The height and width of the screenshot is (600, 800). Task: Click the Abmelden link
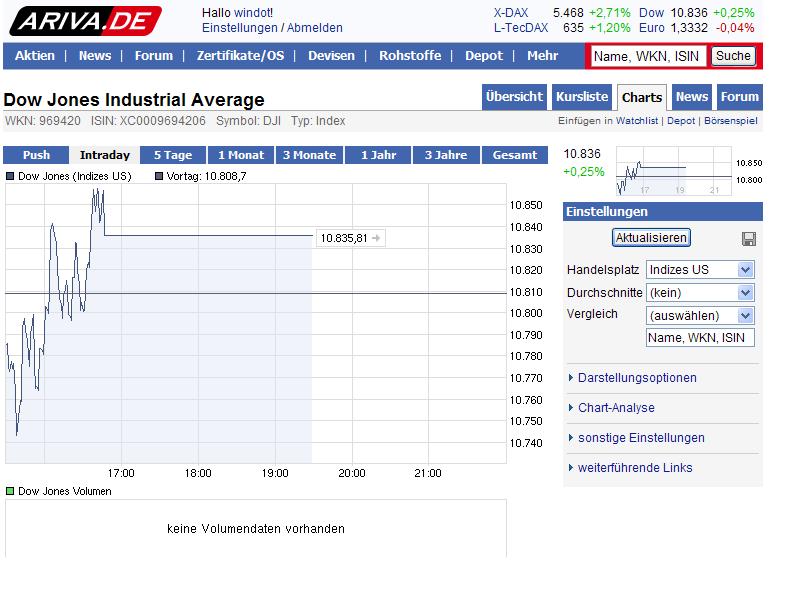click(x=314, y=28)
